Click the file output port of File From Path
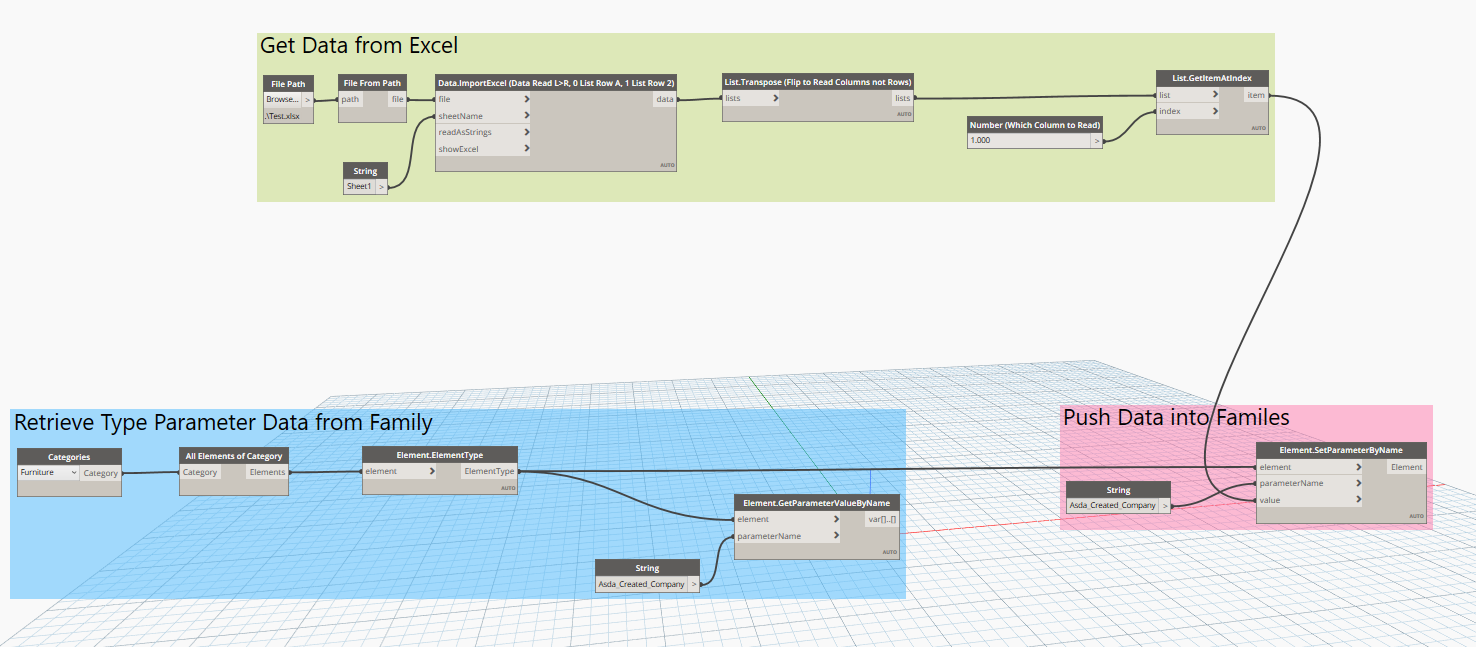 [x=397, y=99]
